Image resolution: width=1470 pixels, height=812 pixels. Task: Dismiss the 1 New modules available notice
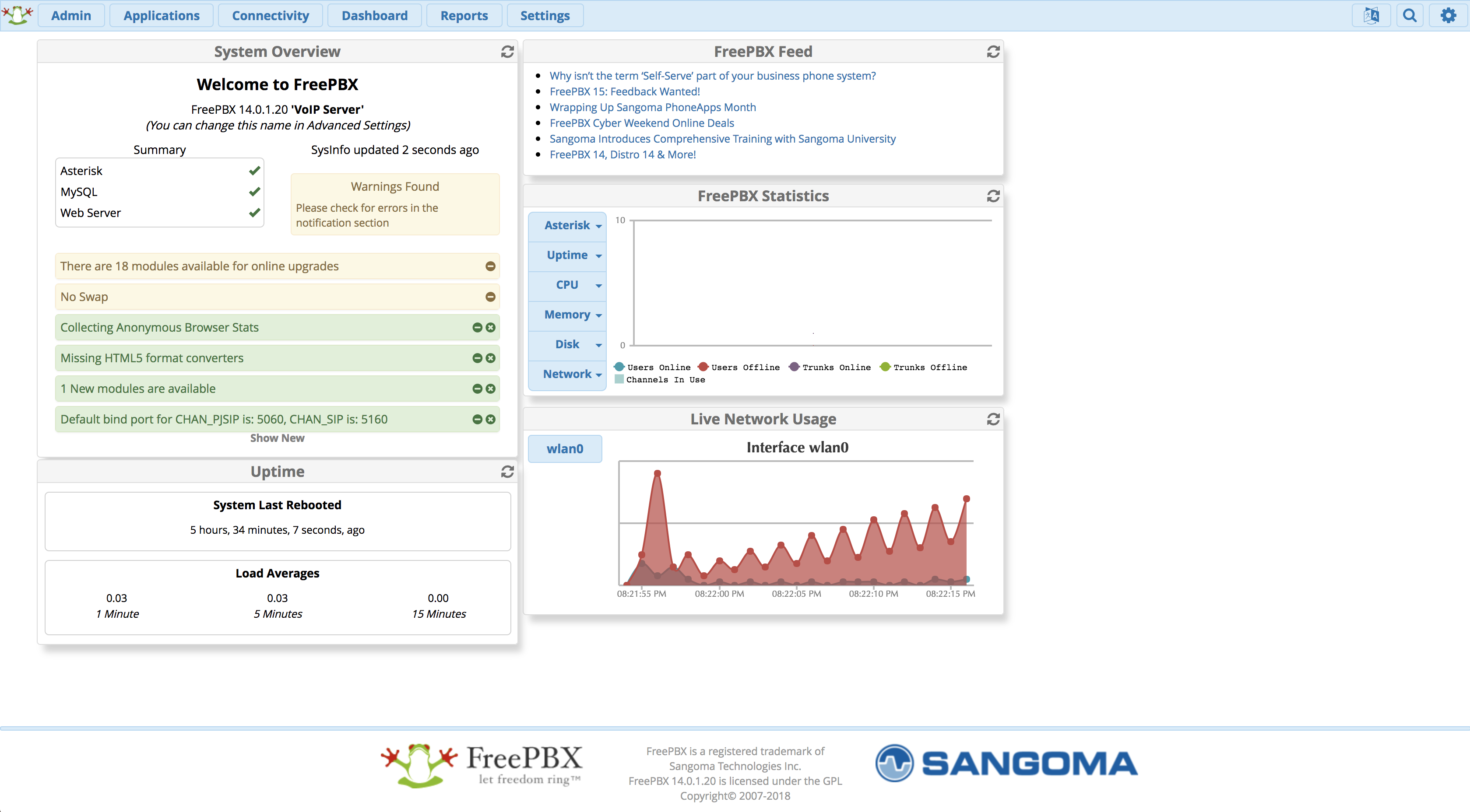coord(490,388)
